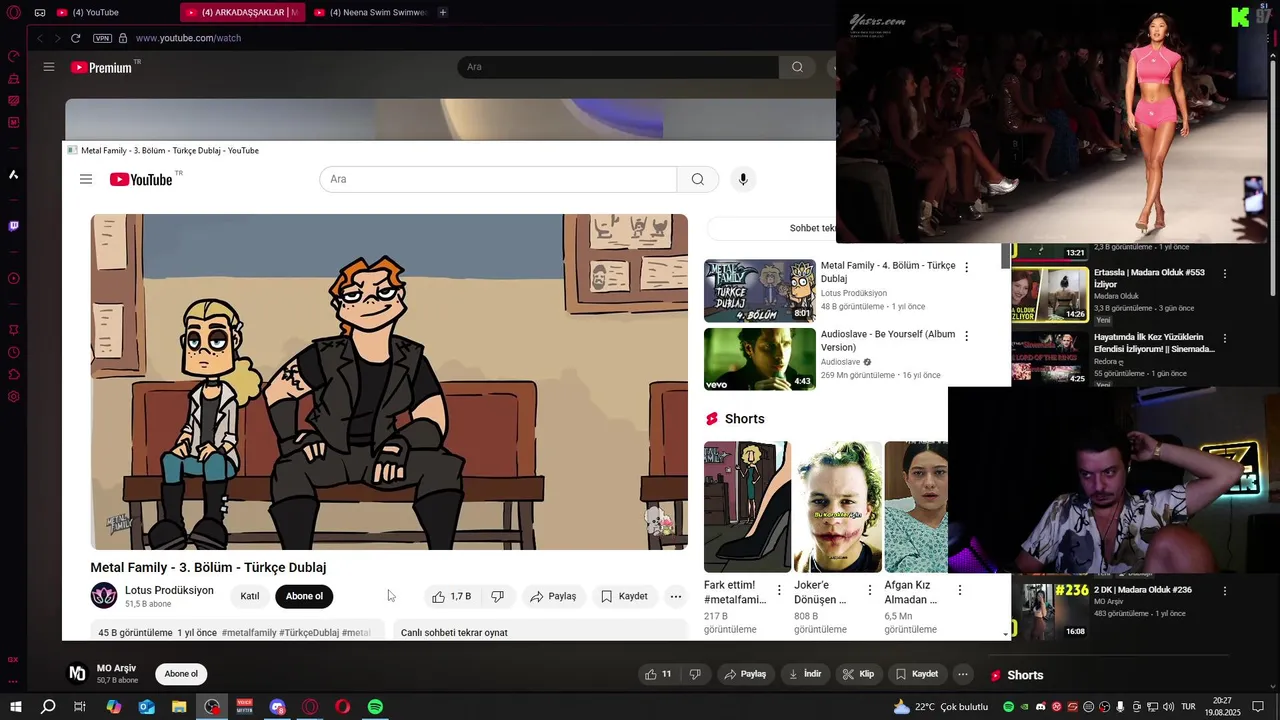Open options for 'Ertassla | Madara Olduk #553'
This screenshot has height=720, width=1280.
[x=1224, y=273]
